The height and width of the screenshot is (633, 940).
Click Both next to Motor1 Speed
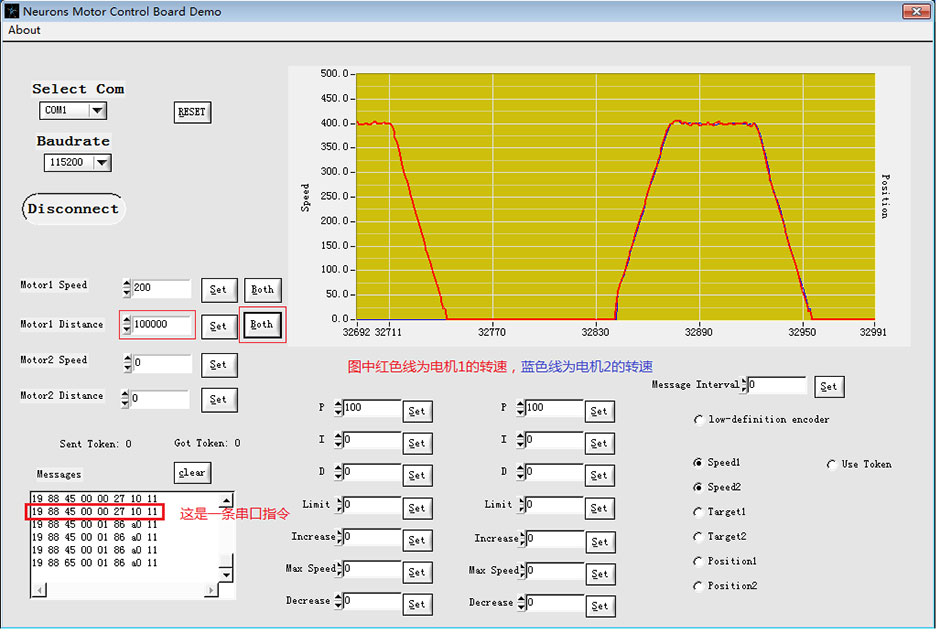262,290
